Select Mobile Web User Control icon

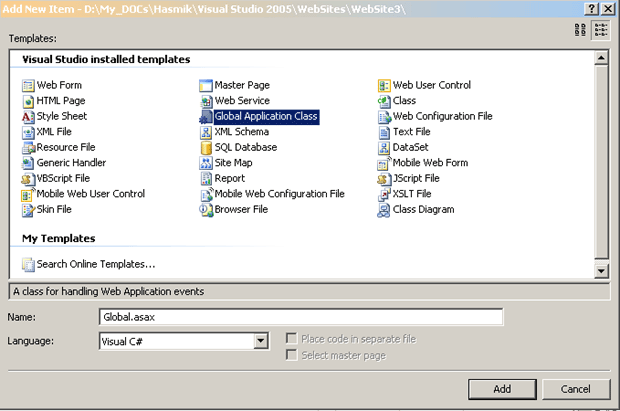(28, 194)
